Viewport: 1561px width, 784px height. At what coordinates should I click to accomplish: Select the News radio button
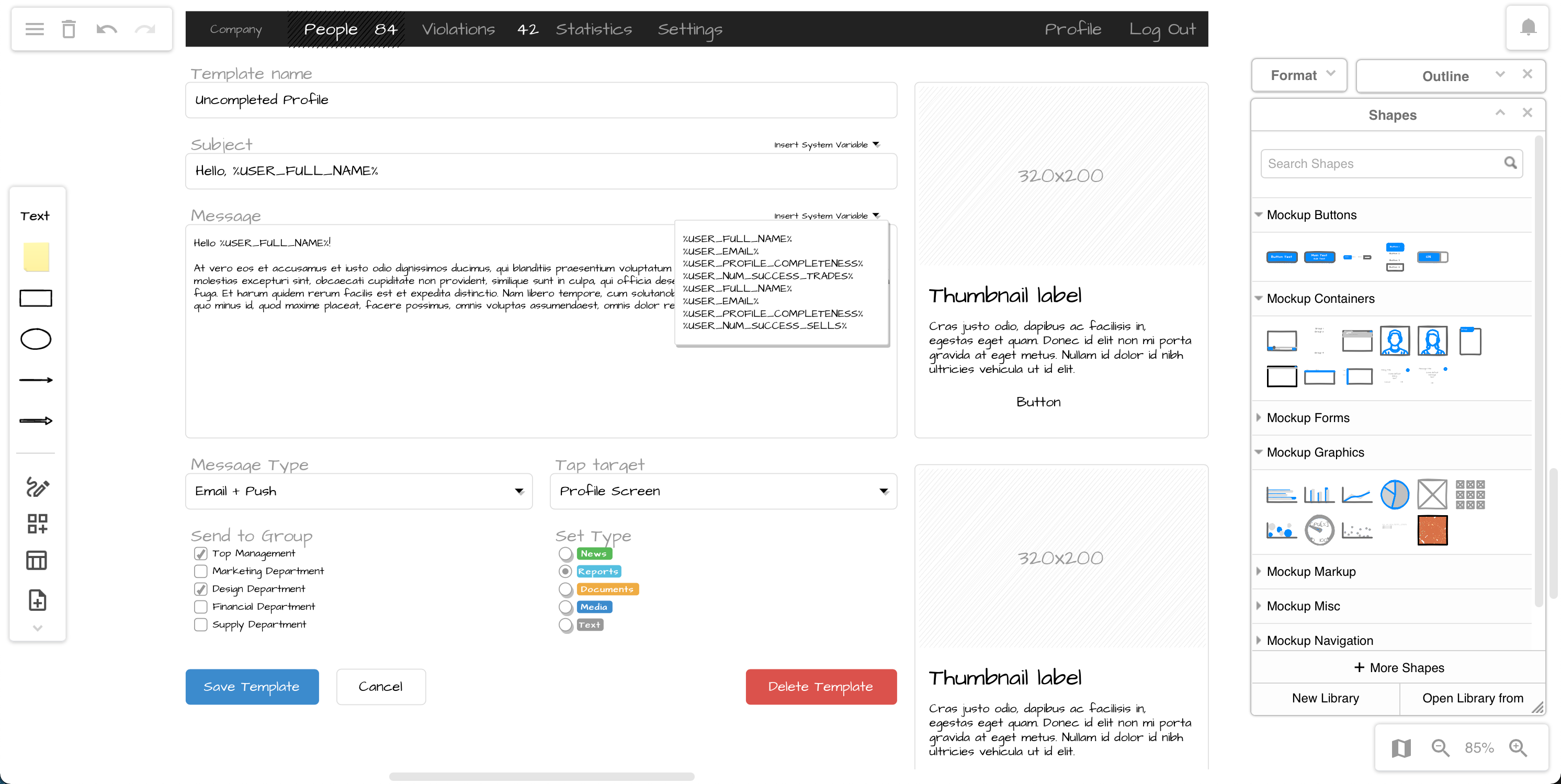[565, 554]
